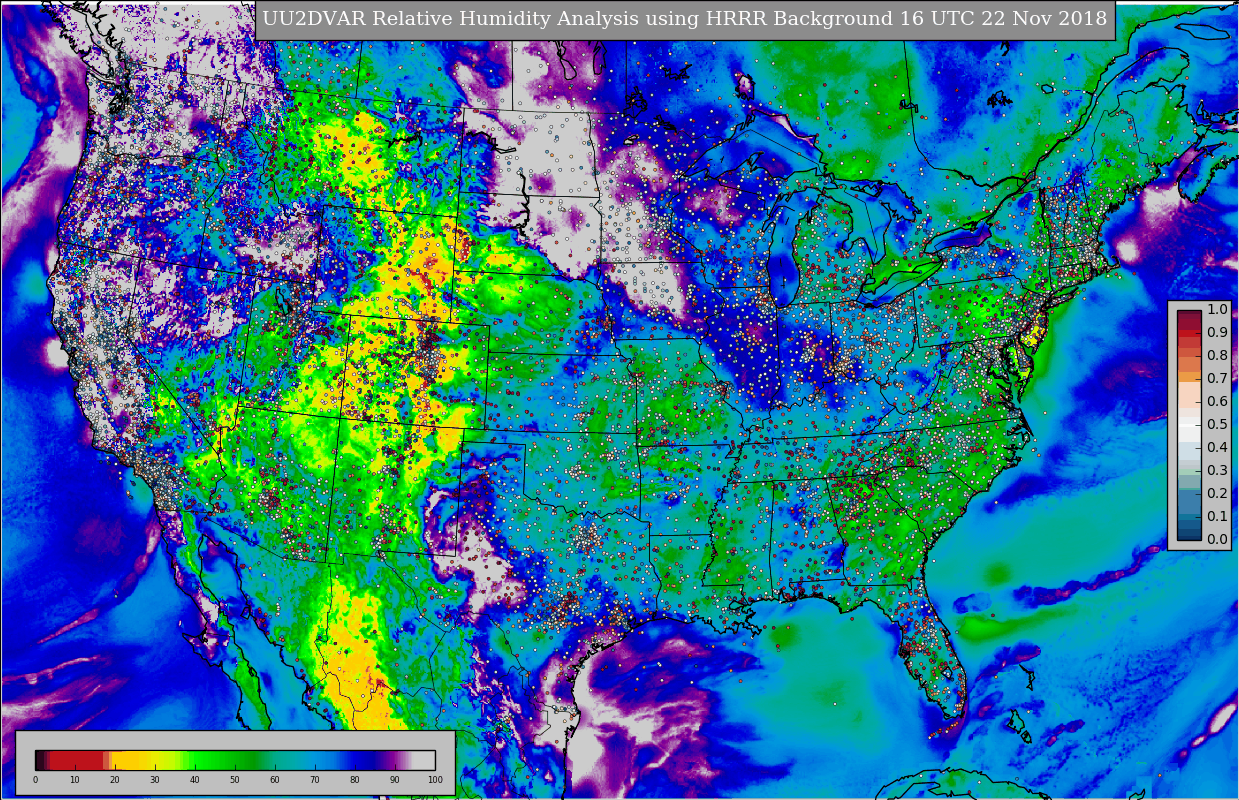
Task: Select the '0.8' label on right colorbar
Action: 1217,356
